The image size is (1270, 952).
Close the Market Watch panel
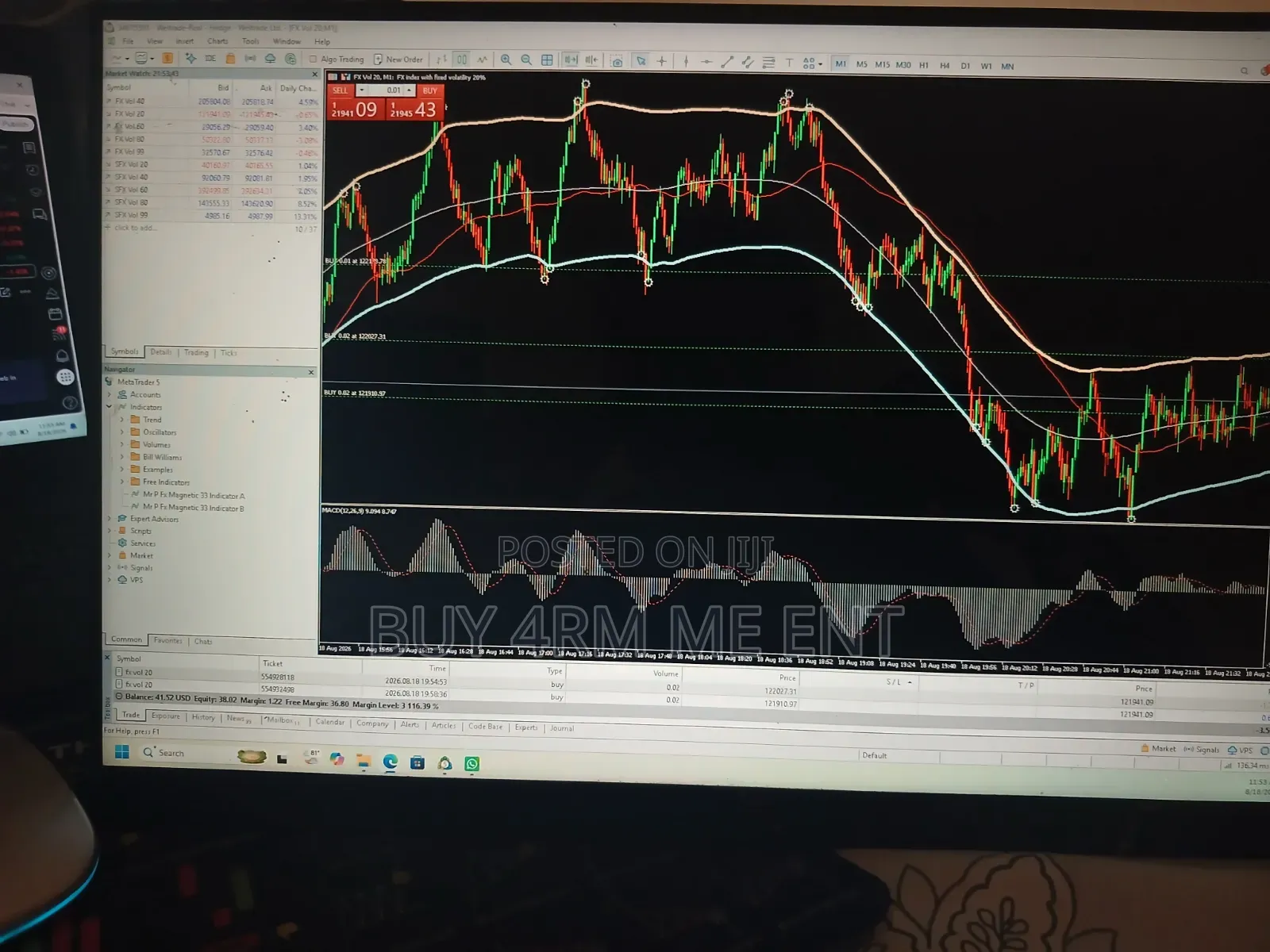(x=314, y=74)
